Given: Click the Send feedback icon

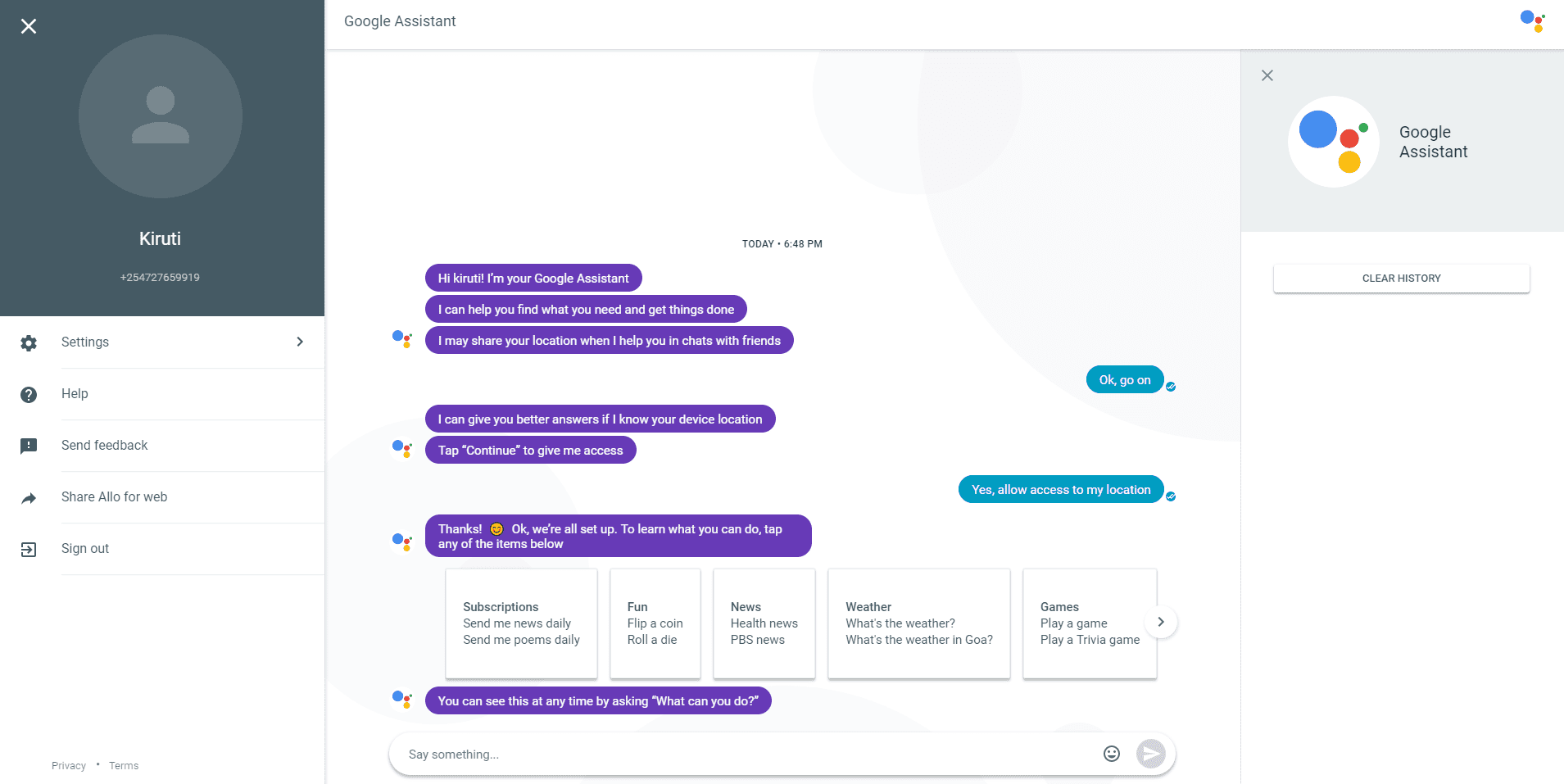Looking at the screenshot, I should tap(29, 446).
